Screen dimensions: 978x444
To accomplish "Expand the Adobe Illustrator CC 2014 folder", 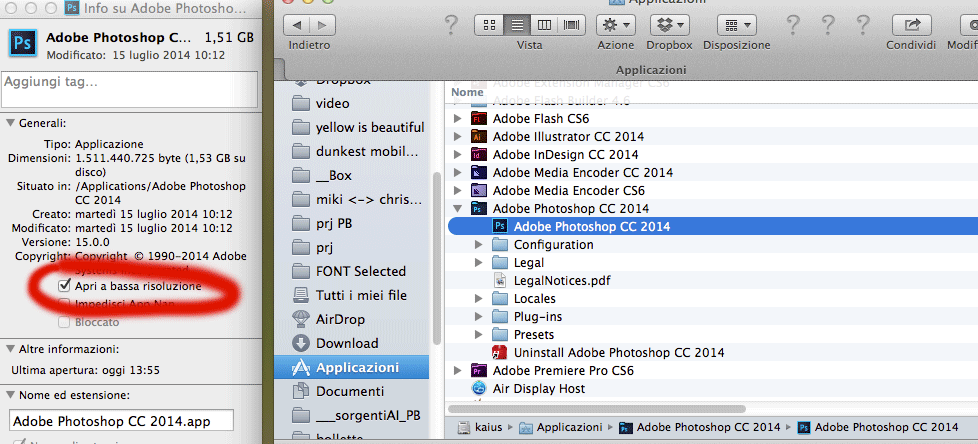I will tap(458, 137).
